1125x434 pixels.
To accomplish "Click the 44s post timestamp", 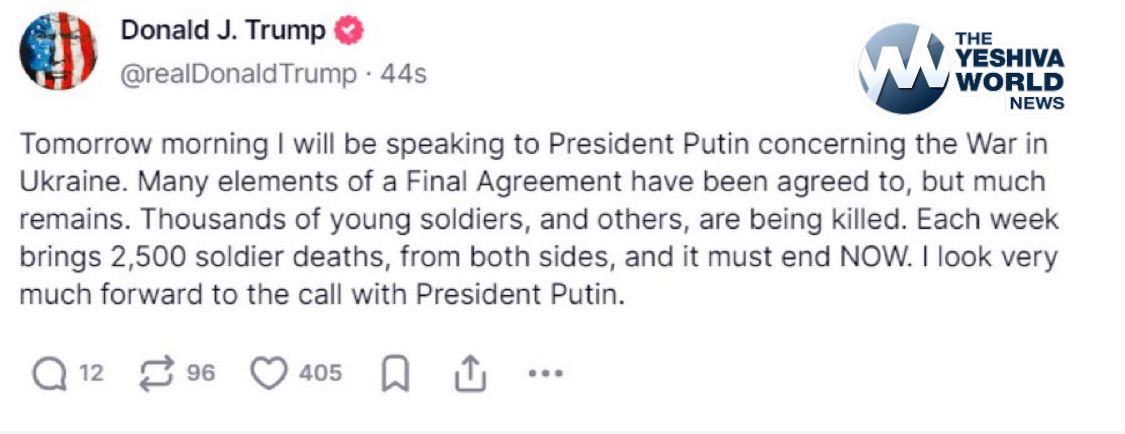I will click(x=405, y=75).
